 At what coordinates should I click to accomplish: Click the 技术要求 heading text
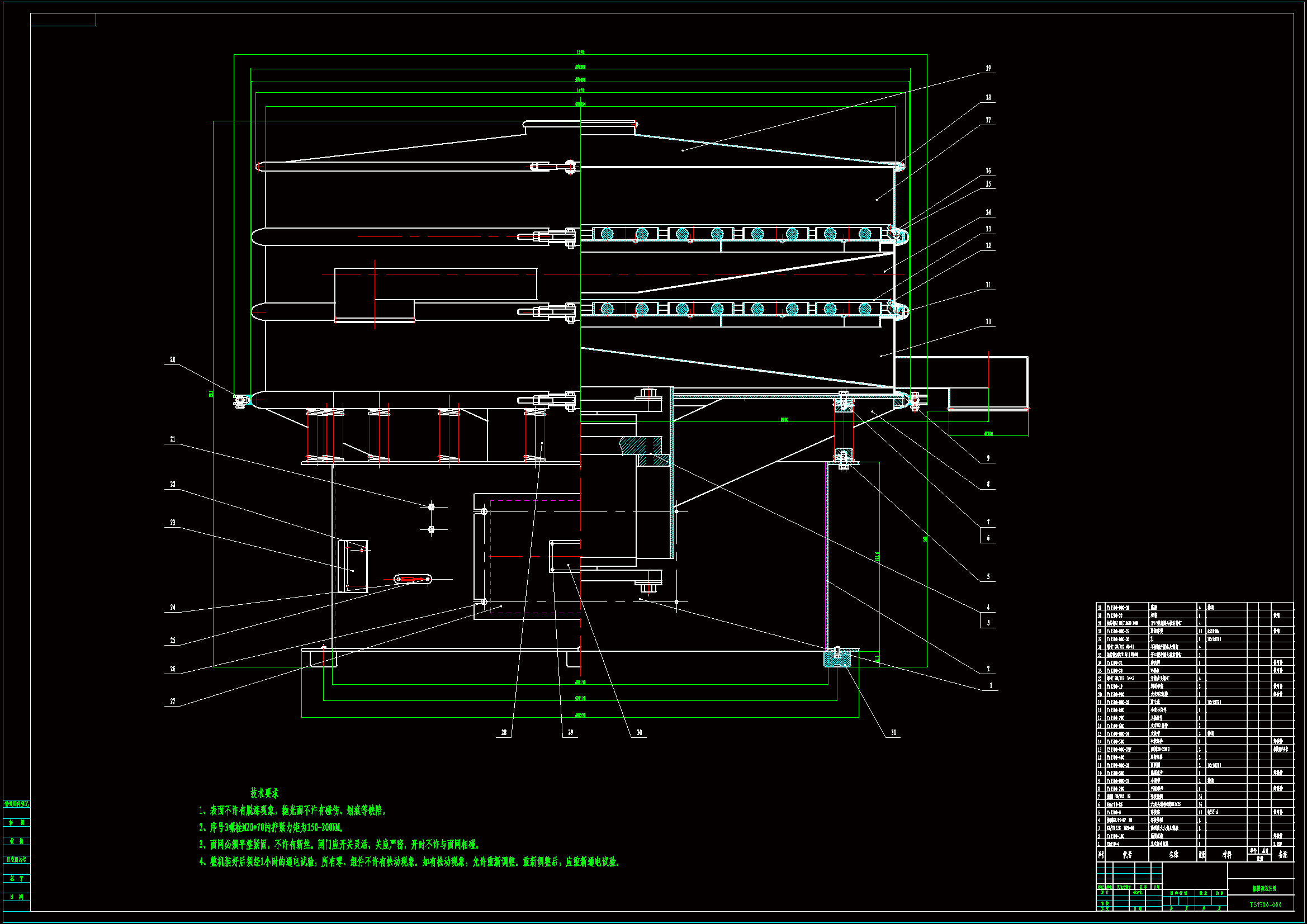click(x=264, y=793)
